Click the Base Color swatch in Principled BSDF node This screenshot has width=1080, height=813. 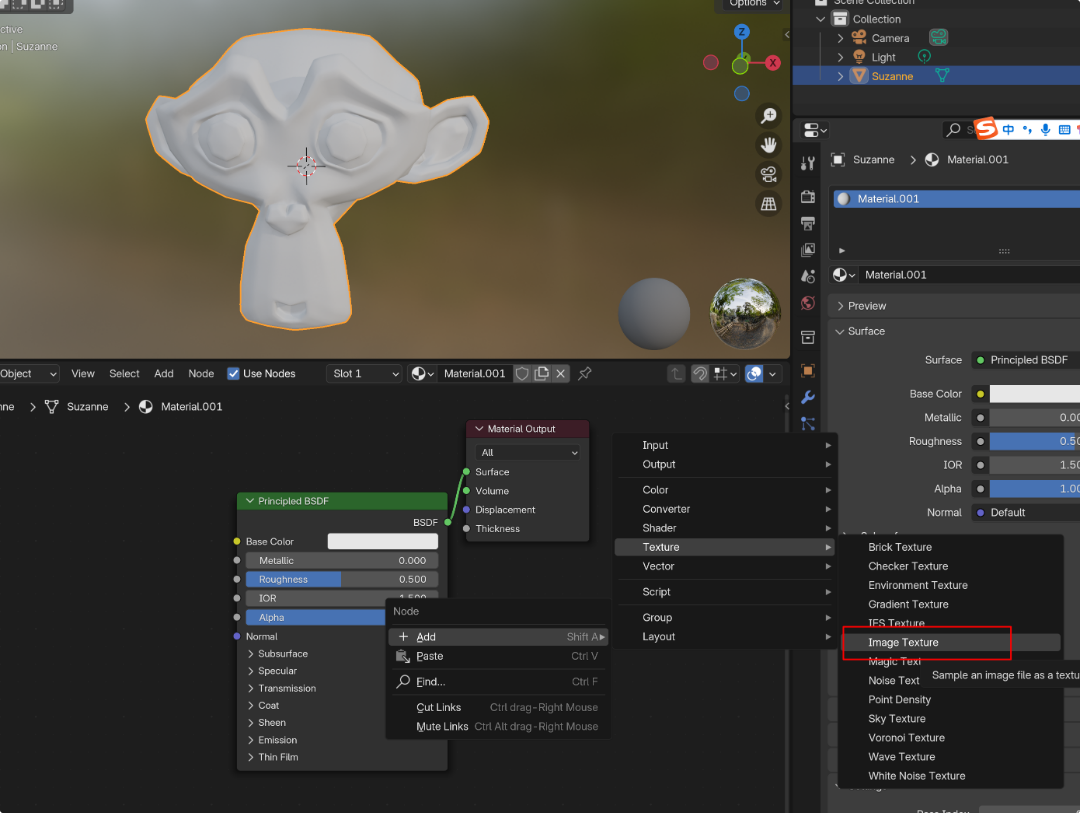coord(382,541)
